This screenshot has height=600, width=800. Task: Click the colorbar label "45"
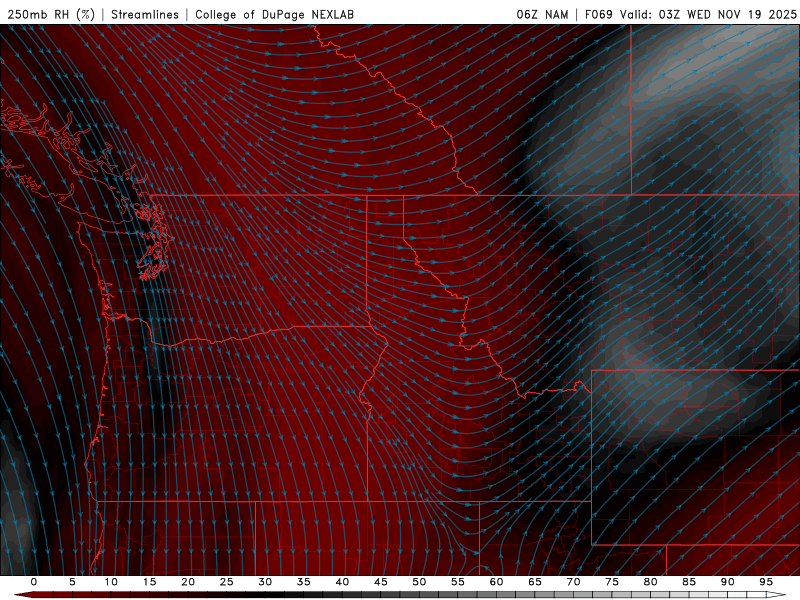pos(381,582)
